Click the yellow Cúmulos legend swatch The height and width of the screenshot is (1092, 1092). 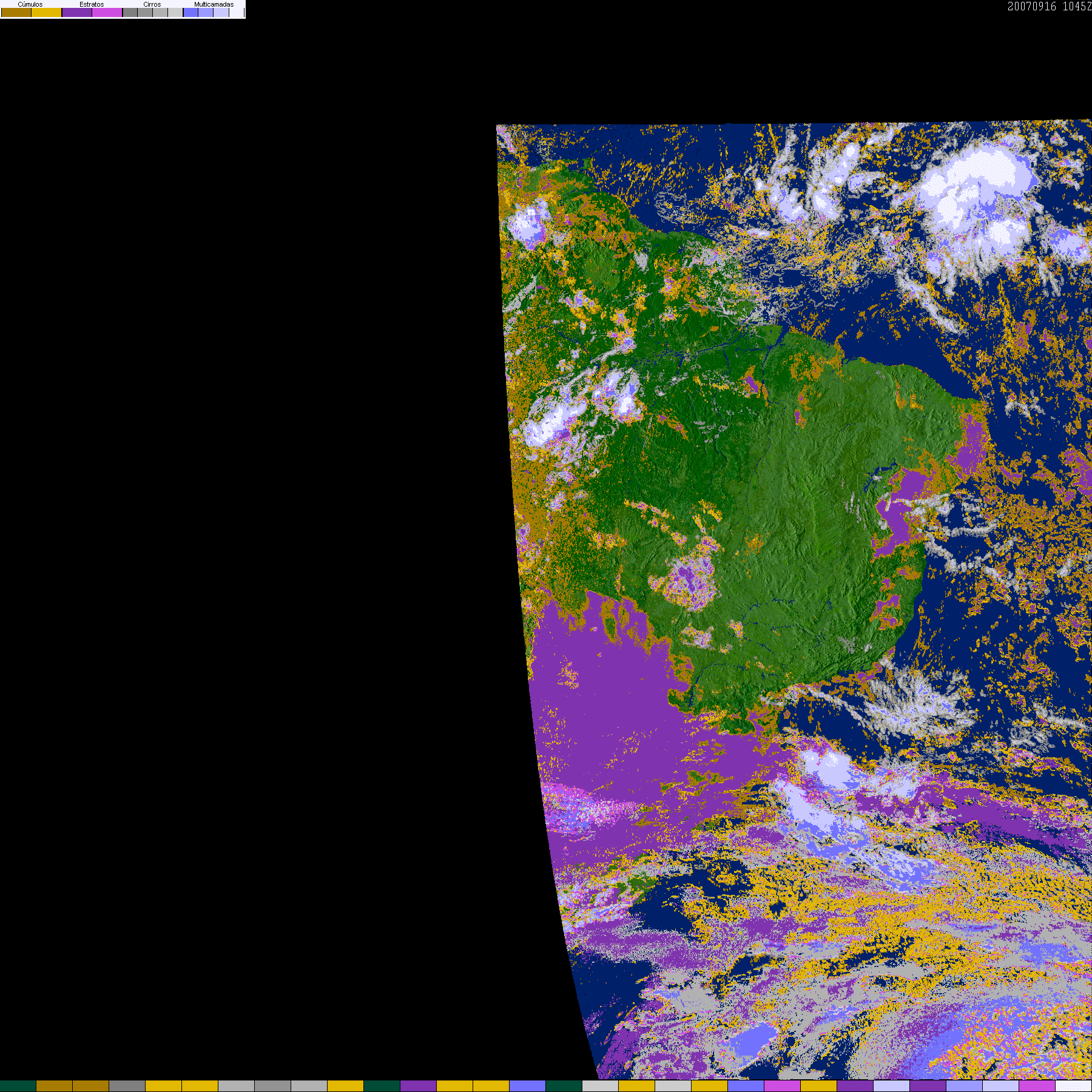point(47,12)
